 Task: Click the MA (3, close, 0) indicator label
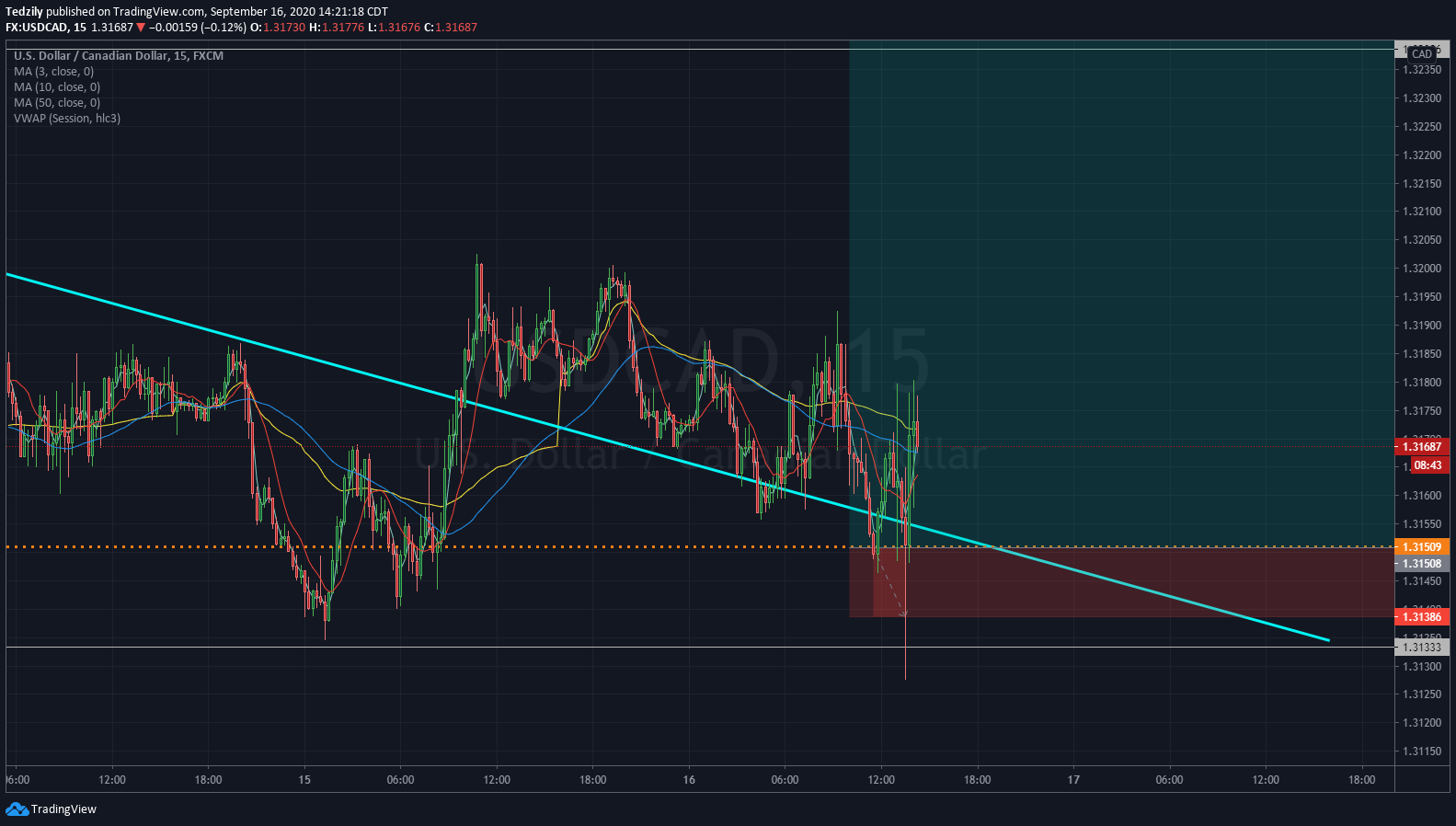click(x=53, y=72)
